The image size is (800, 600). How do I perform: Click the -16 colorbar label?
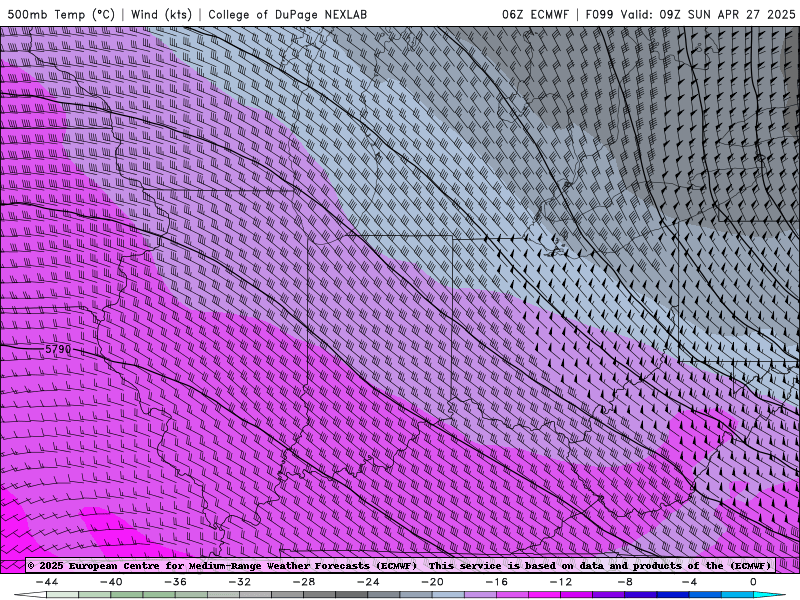click(x=497, y=582)
